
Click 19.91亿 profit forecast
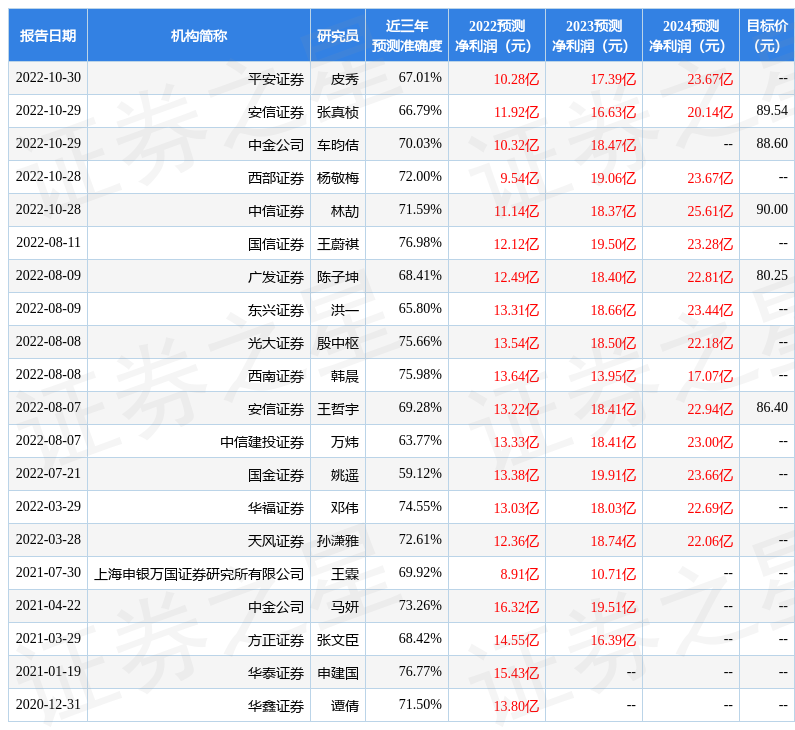(613, 474)
